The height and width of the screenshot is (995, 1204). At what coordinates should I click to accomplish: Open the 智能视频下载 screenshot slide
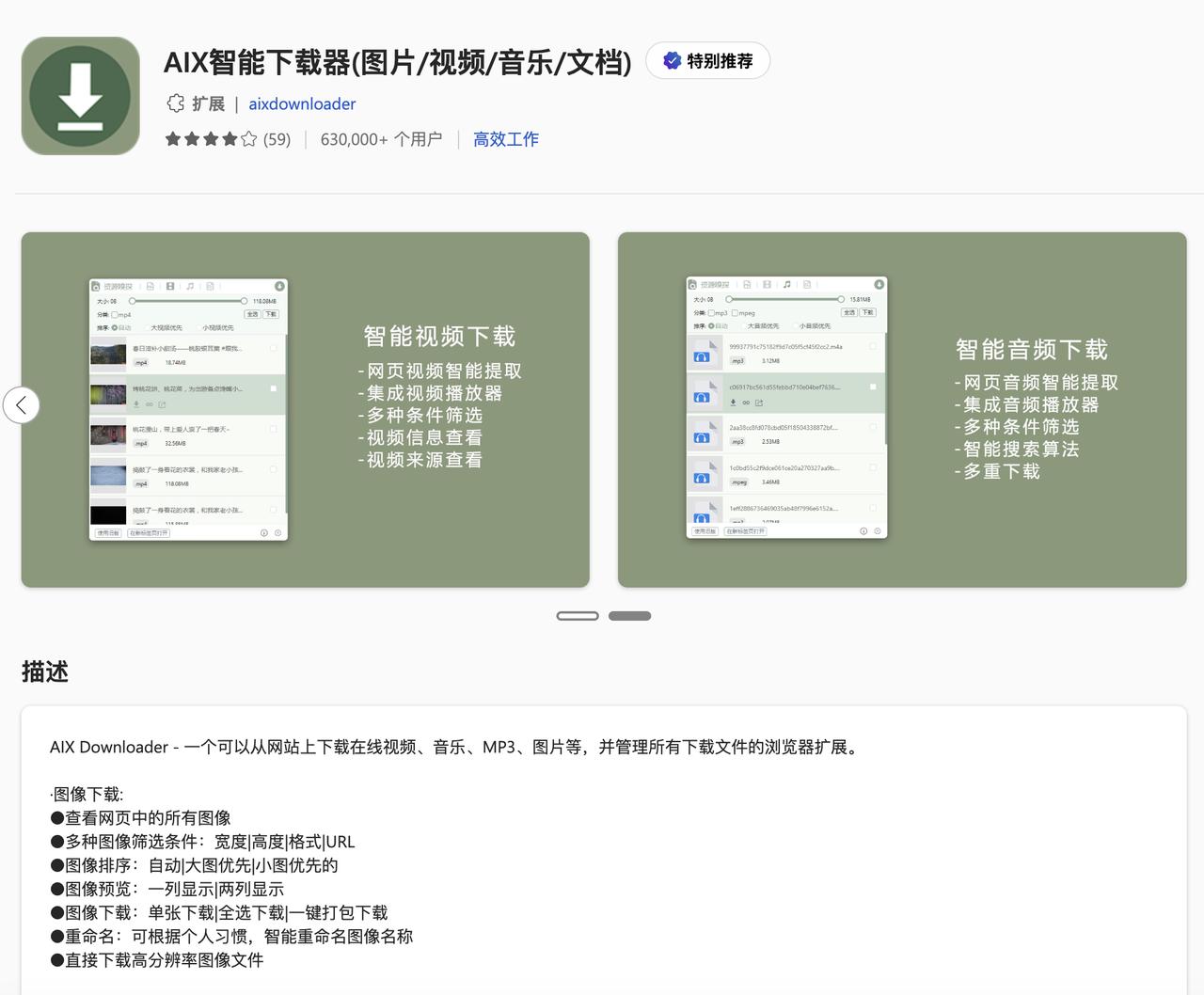(x=306, y=410)
